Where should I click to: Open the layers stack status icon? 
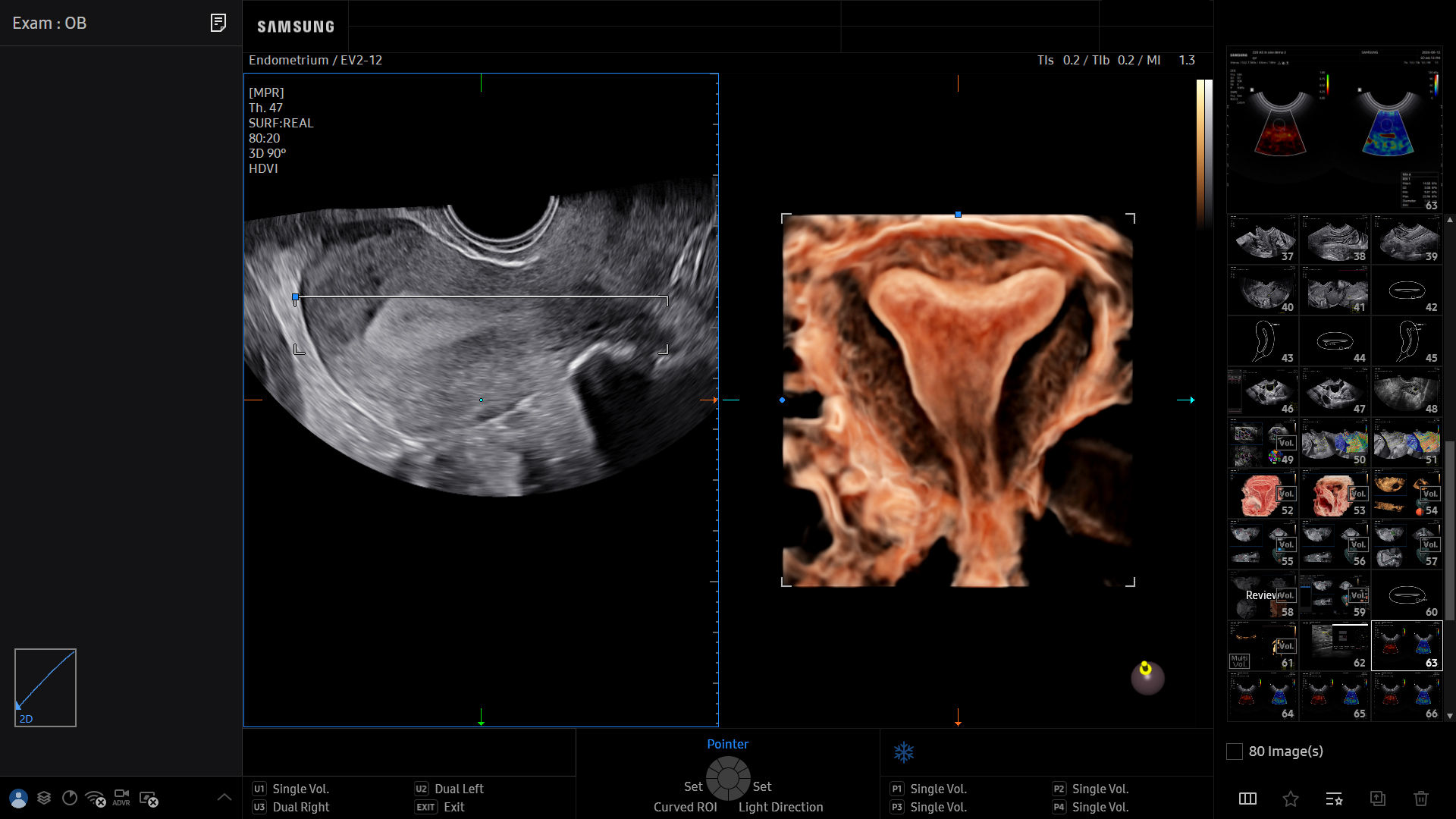[x=44, y=798]
